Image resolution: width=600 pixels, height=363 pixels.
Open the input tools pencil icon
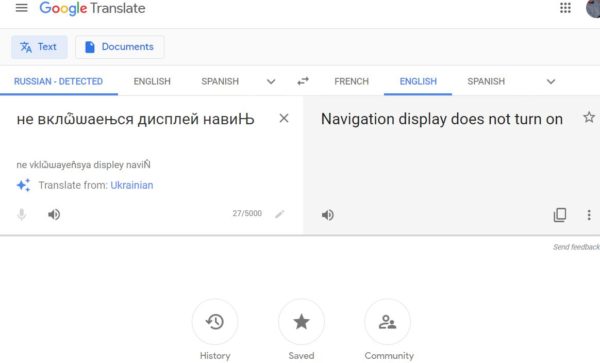280,214
